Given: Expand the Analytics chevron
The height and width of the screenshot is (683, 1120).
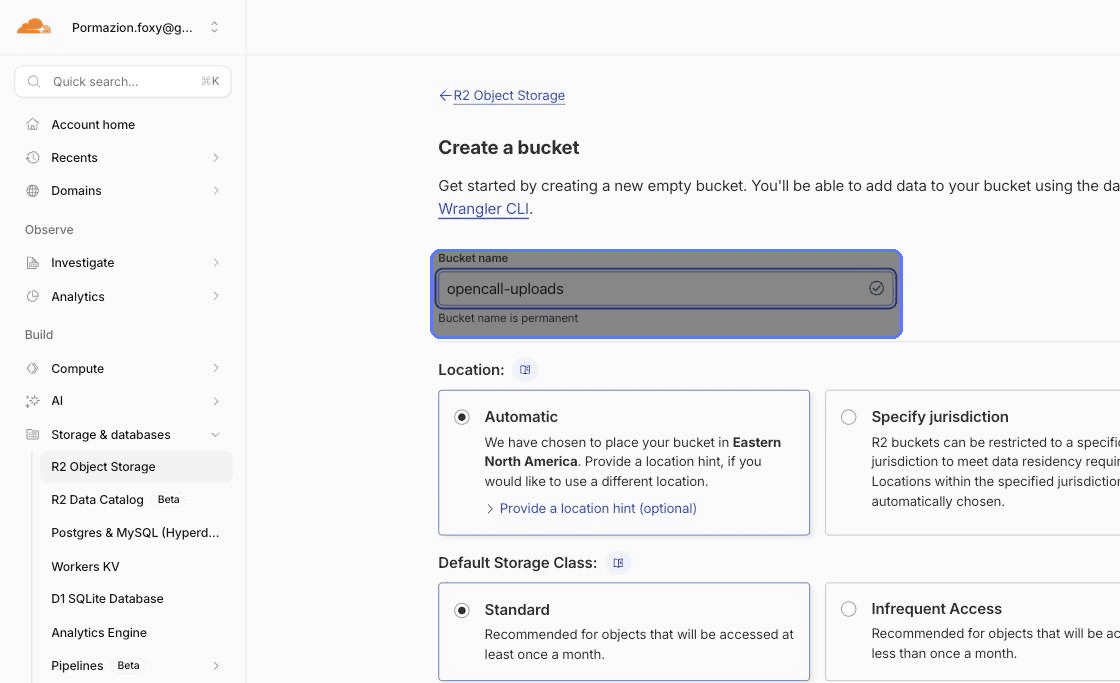Looking at the screenshot, I should click(x=216, y=296).
